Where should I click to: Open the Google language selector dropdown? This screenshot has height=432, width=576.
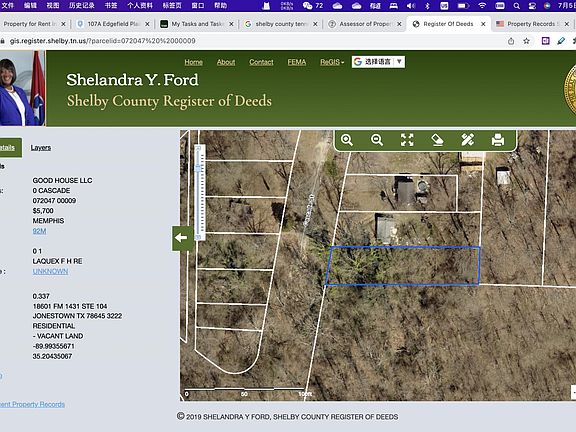click(x=378, y=62)
